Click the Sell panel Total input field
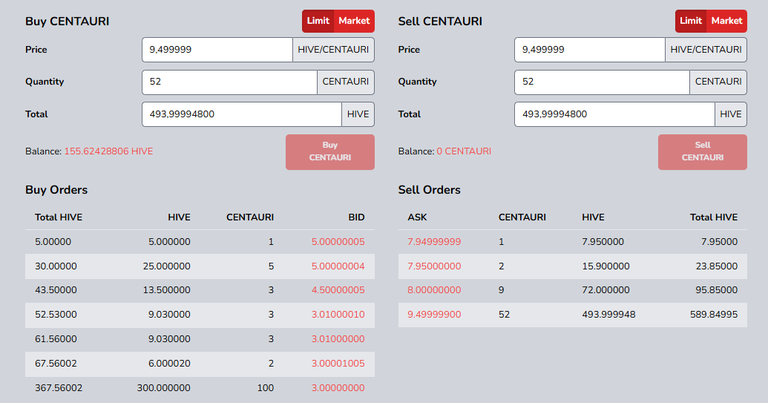 pos(615,114)
